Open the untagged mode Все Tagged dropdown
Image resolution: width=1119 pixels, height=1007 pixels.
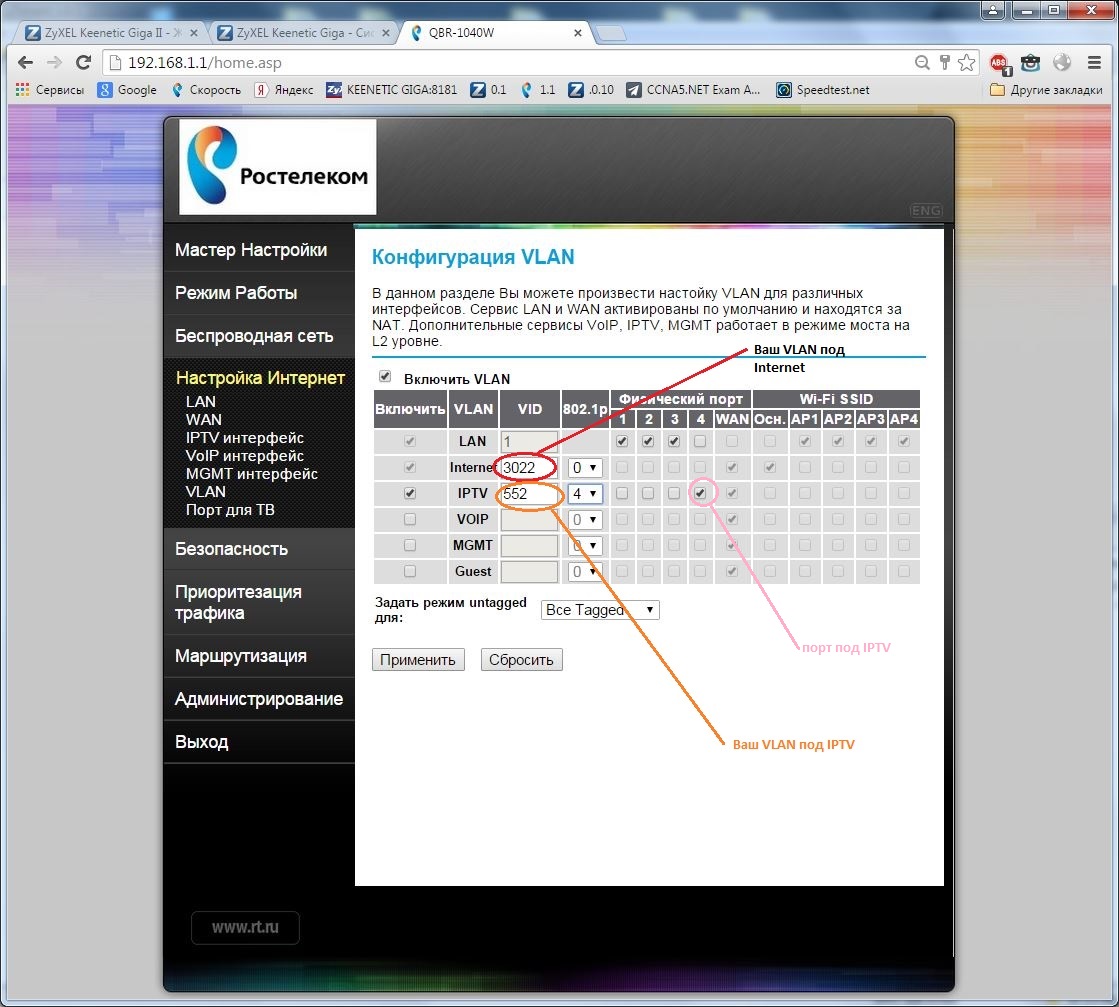click(x=599, y=609)
